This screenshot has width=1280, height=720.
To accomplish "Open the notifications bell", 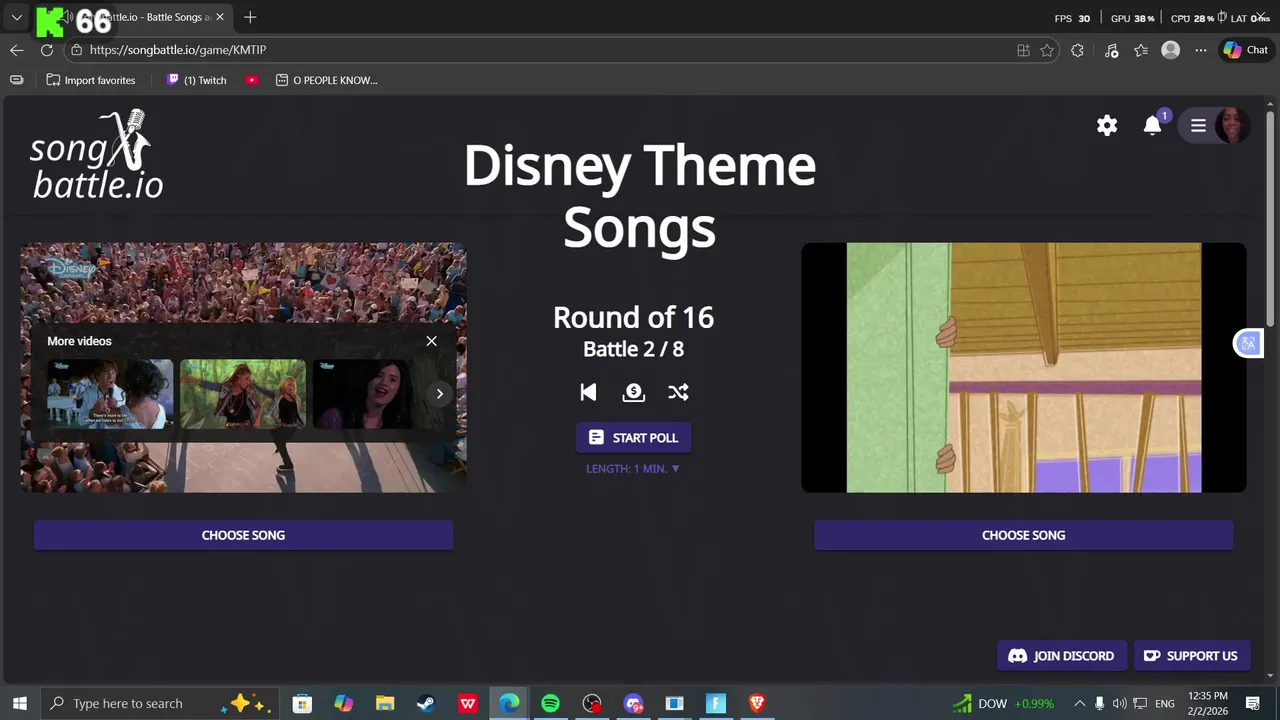I will point(1153,125).
